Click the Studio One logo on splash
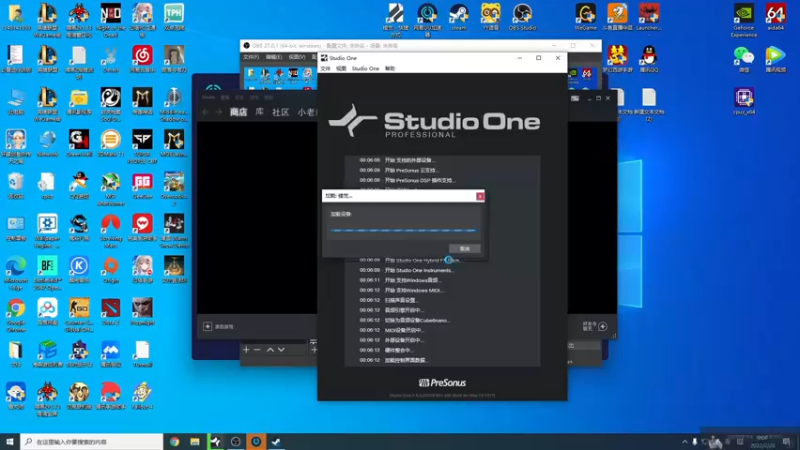 (x=435, y=121)
